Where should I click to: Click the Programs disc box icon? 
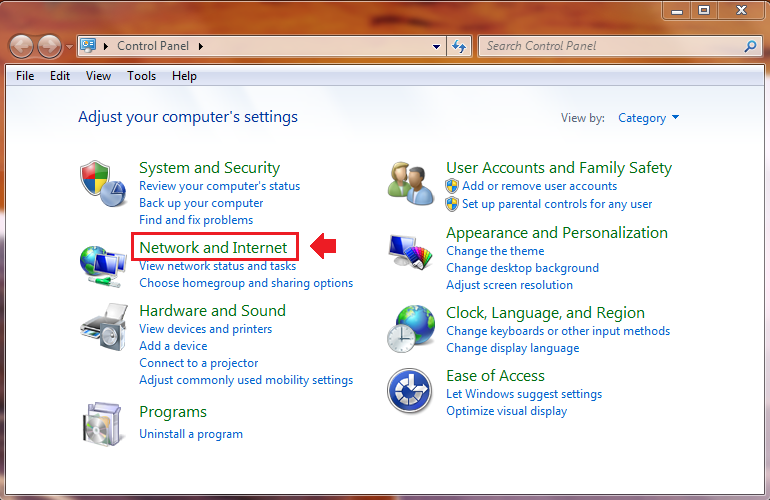102,424
